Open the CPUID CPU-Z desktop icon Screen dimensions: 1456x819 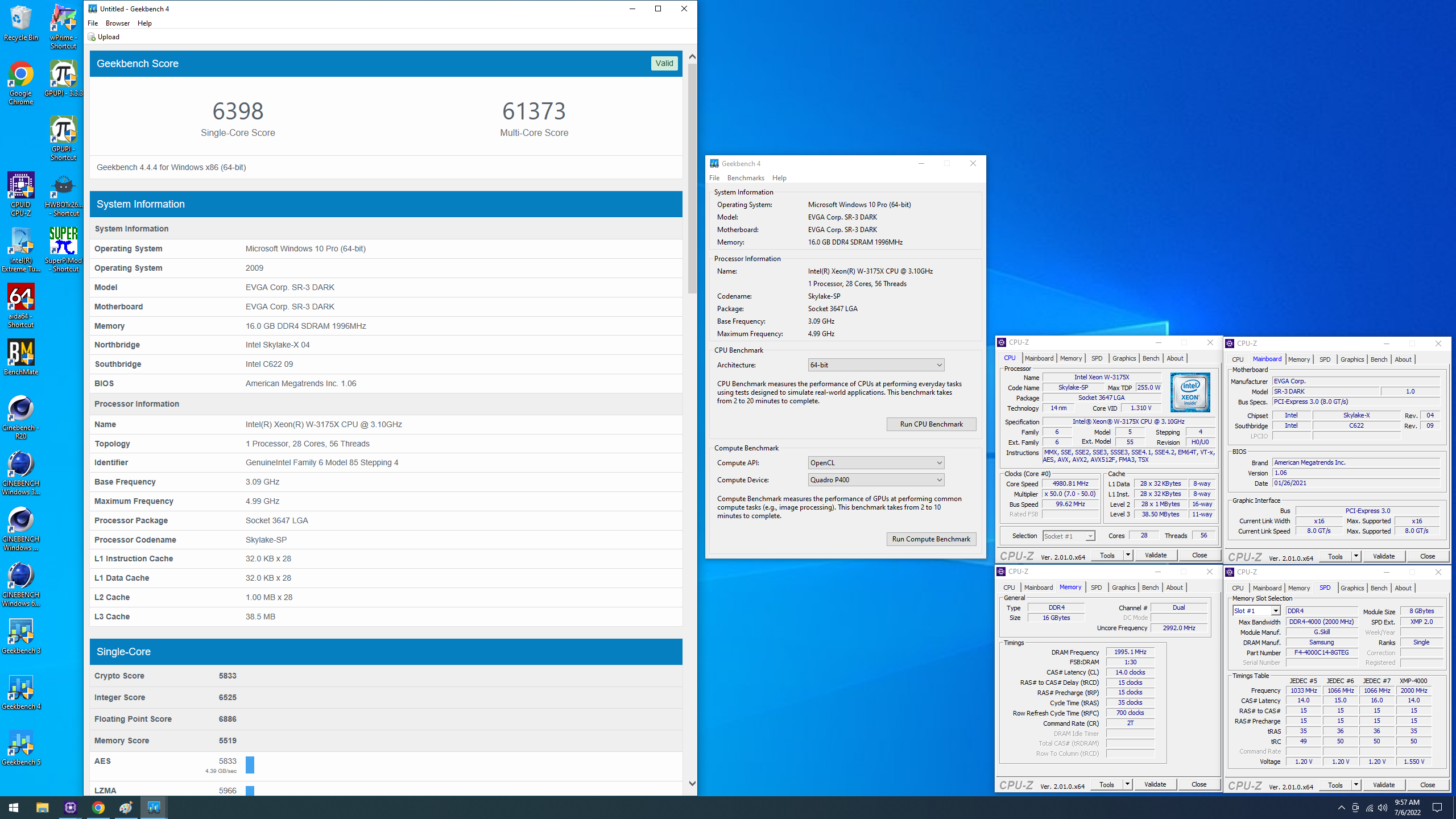[x=20, y=194]
